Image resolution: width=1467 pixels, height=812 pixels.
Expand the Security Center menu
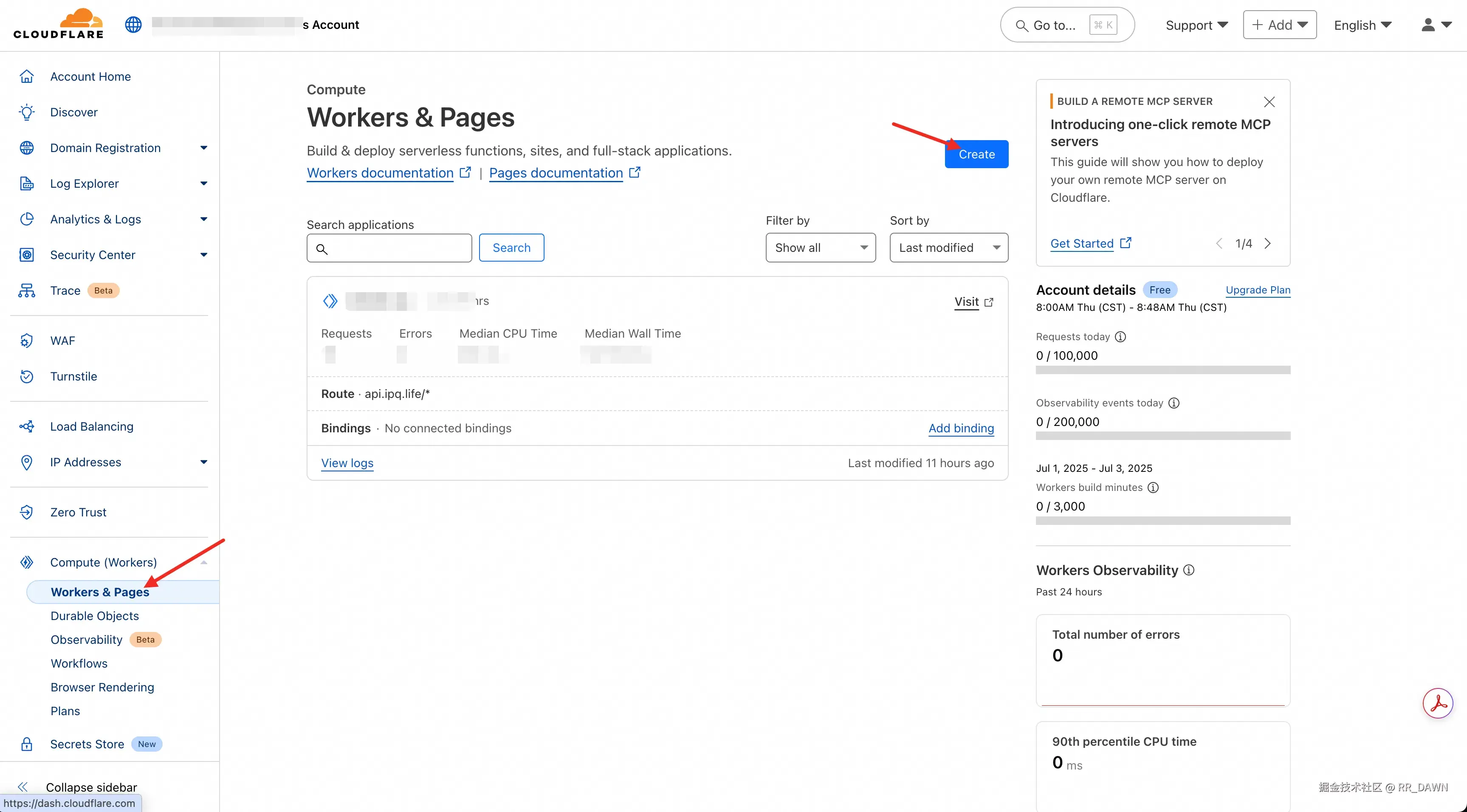pyautogui.click(x=204, y=254)
